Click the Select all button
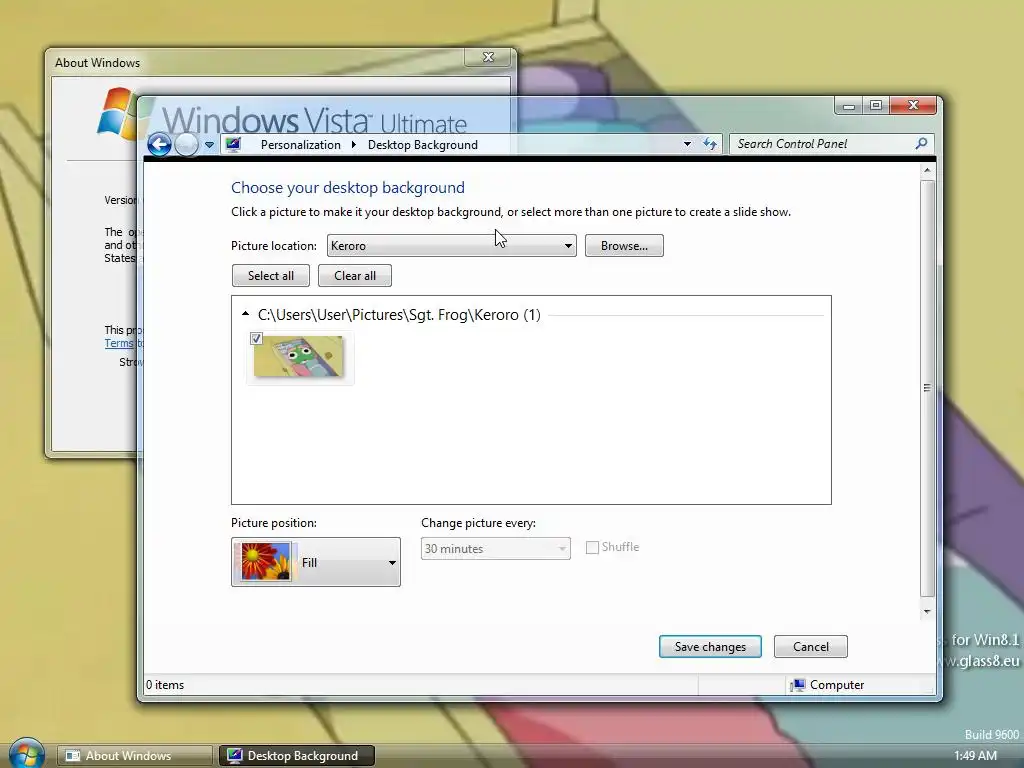This screenshot has height=768, width=1024. point(270,276)
